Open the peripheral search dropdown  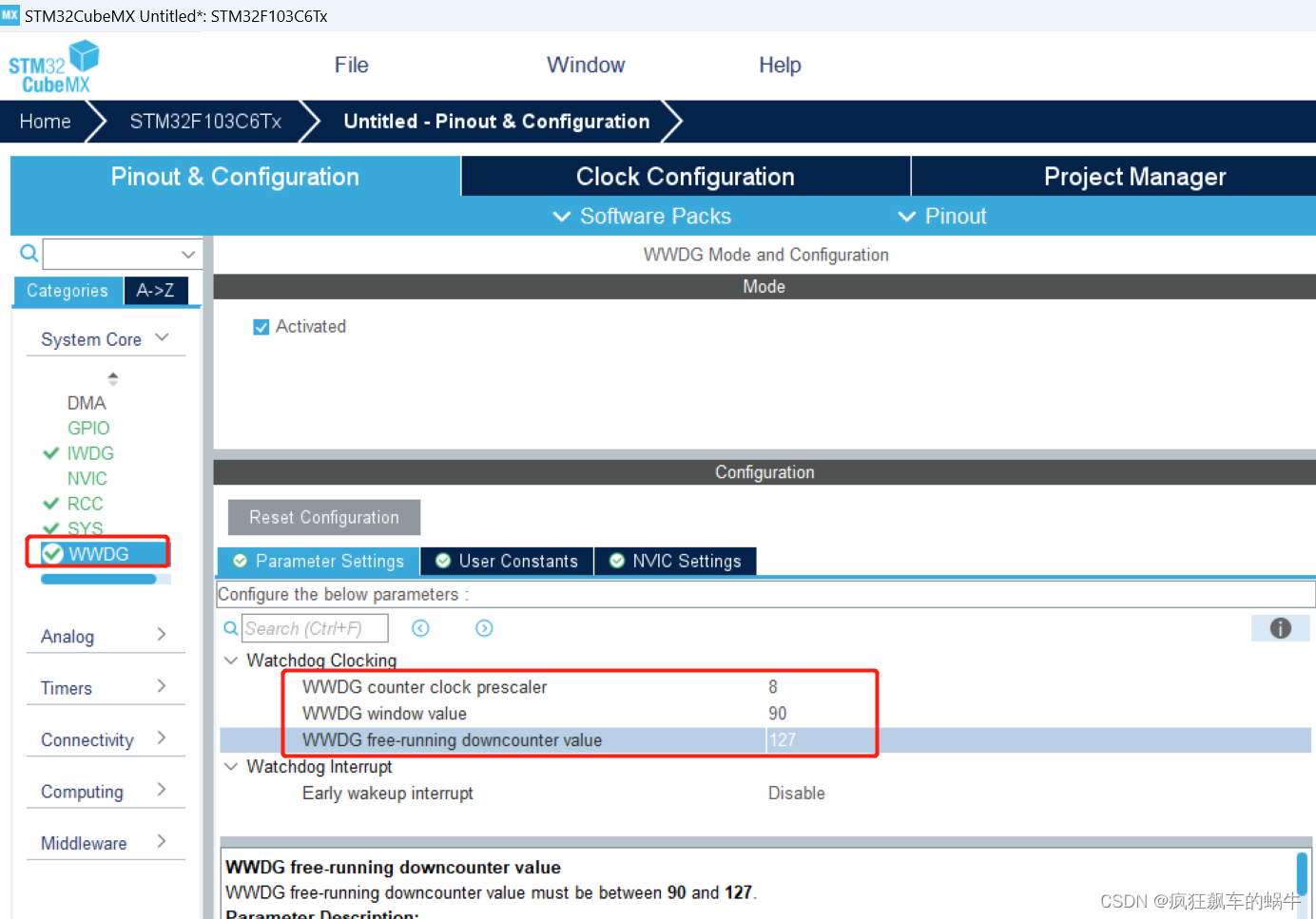[188, 254]
